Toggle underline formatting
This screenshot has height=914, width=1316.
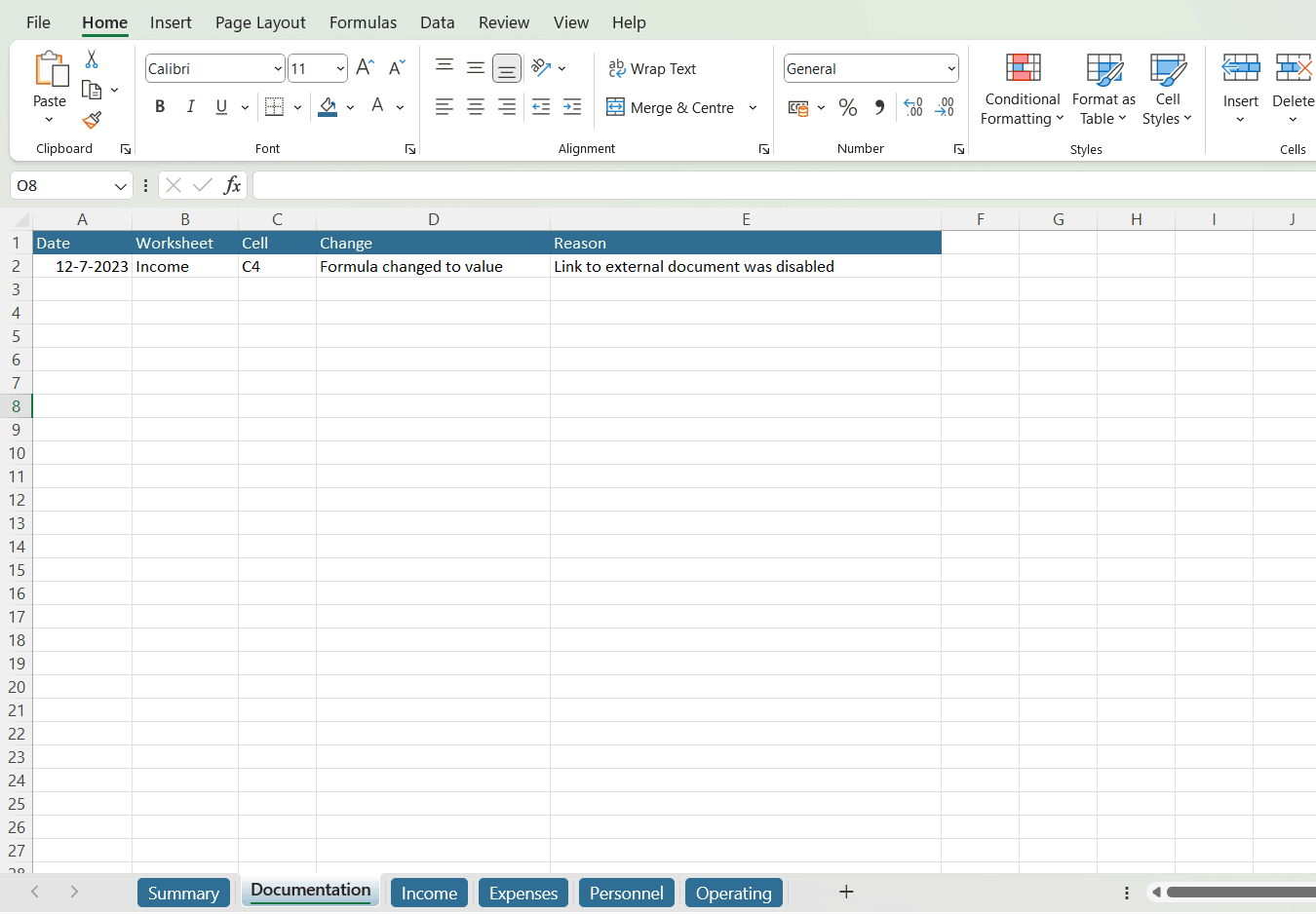pos(221,107)
